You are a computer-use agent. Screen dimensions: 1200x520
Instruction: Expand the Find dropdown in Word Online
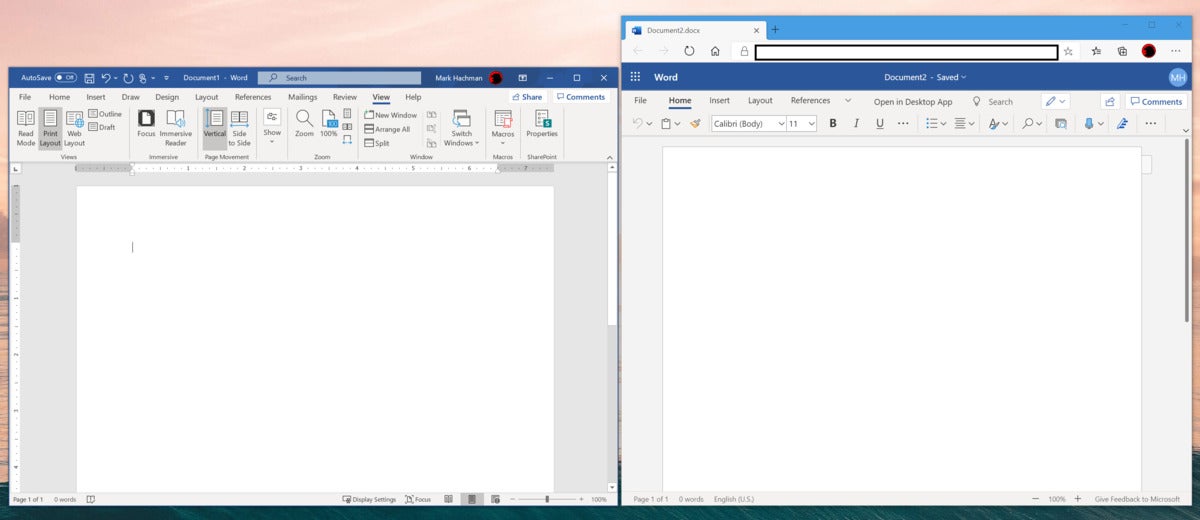click(x=1040, y=123)
